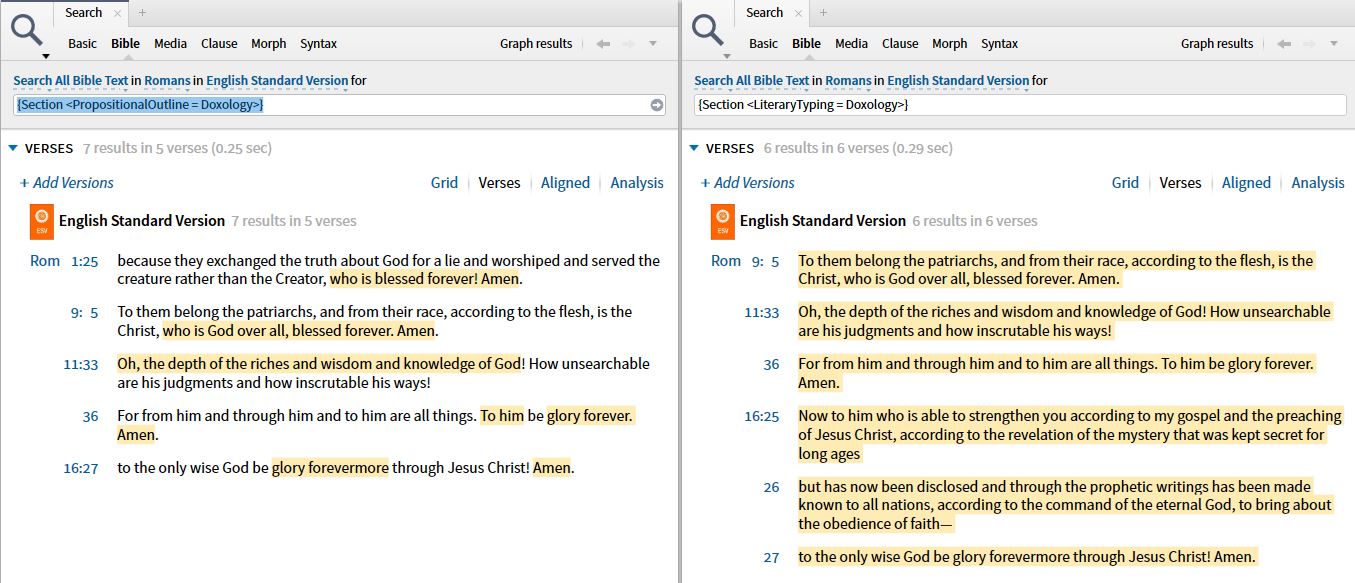Select Clause search type in right panel

[x=900, y=44]
